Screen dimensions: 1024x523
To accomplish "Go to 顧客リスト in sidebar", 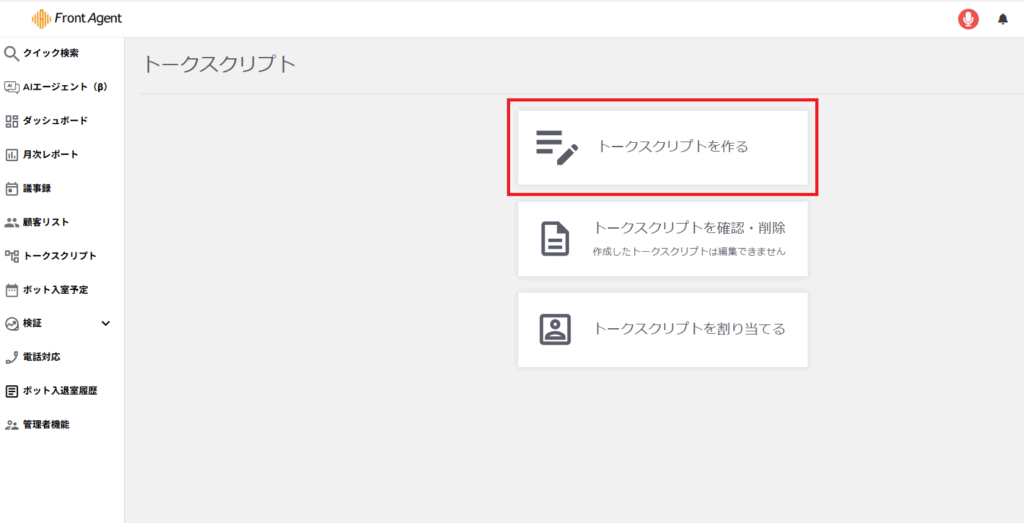I will (x=45, y=222).
